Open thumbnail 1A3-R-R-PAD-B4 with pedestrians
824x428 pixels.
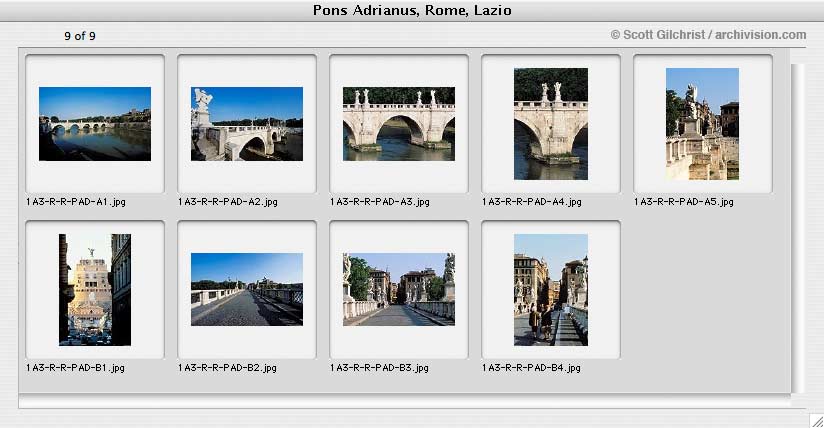pos(551,290)
